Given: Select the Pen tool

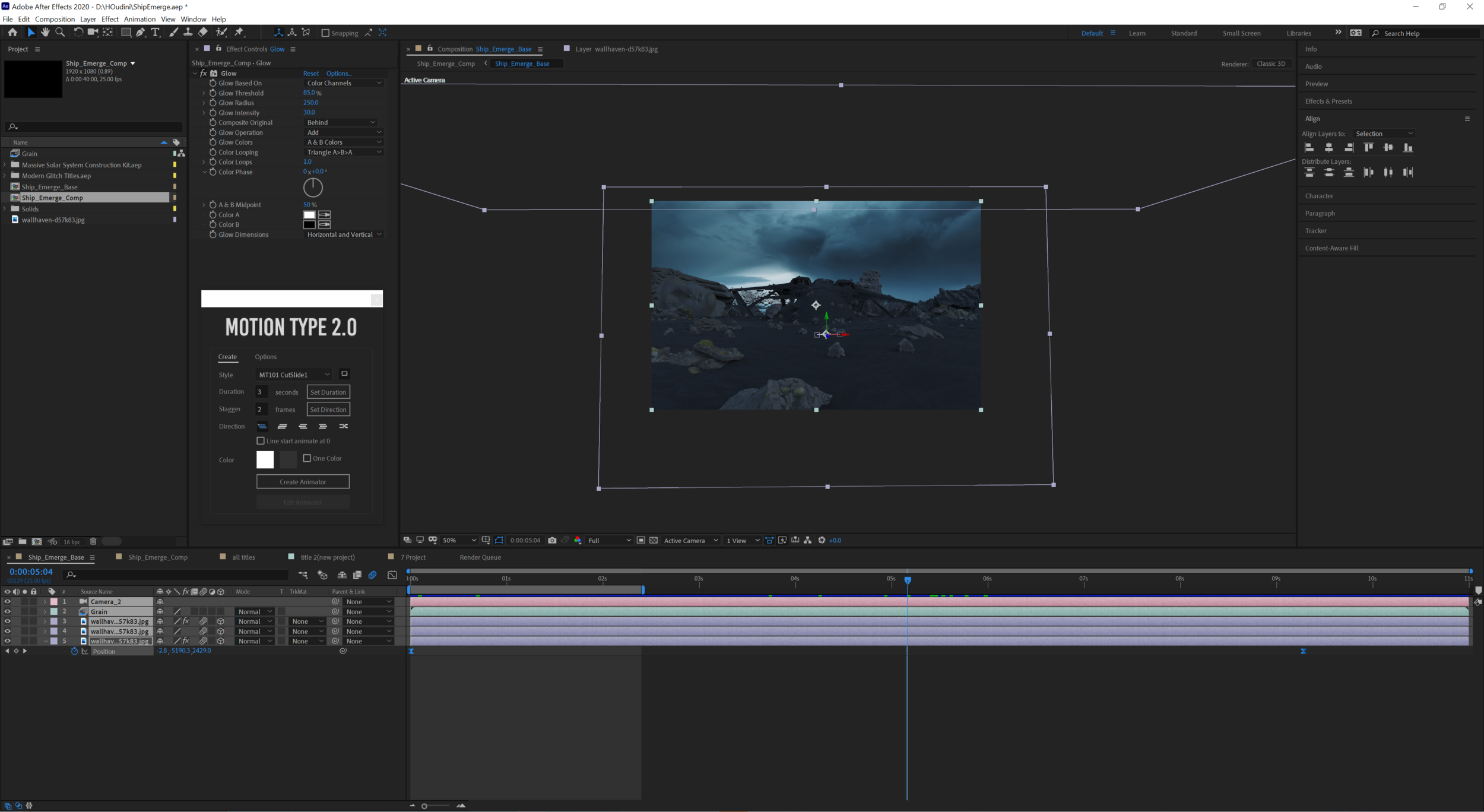Looking at the screenshot, I should point(140,33).
